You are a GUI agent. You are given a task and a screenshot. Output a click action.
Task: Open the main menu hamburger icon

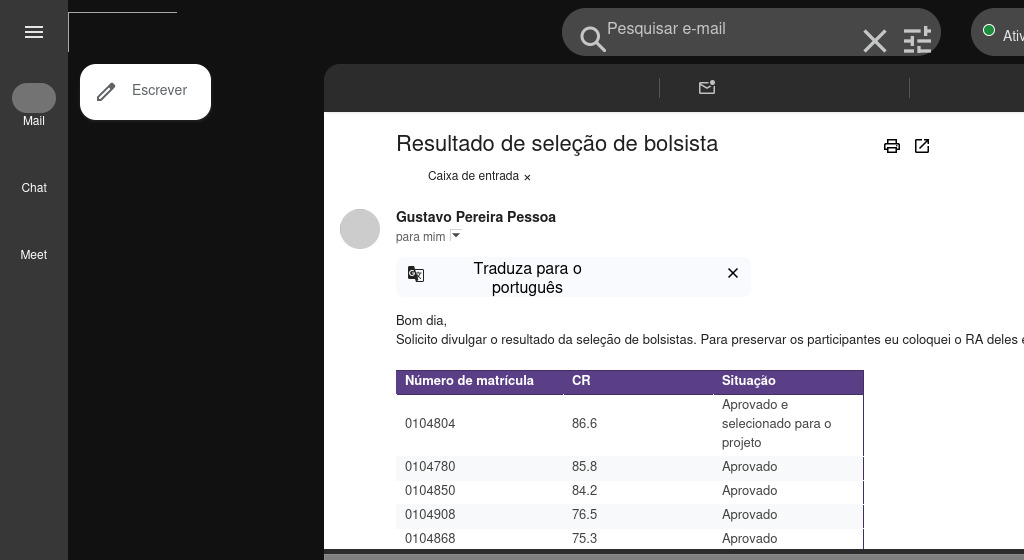(34, 32)
